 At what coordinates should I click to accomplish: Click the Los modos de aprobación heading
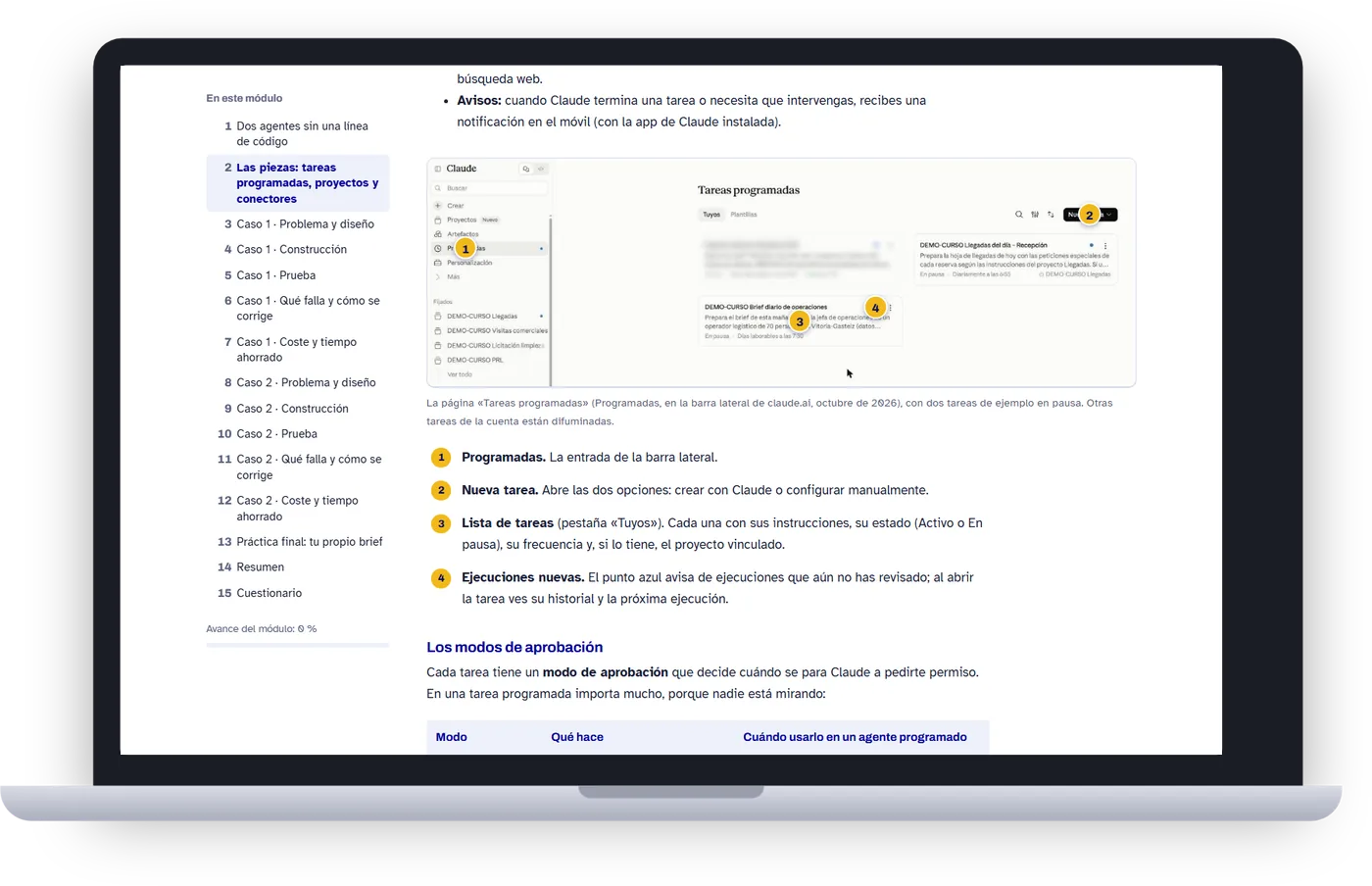pyautogui.click(x=514, y=647)
